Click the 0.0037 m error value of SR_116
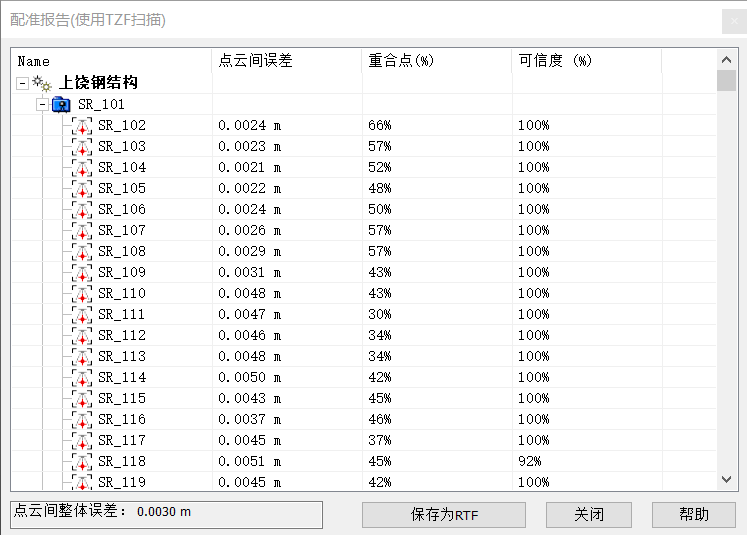Viewport: 747px width, 535px height. 250,419
